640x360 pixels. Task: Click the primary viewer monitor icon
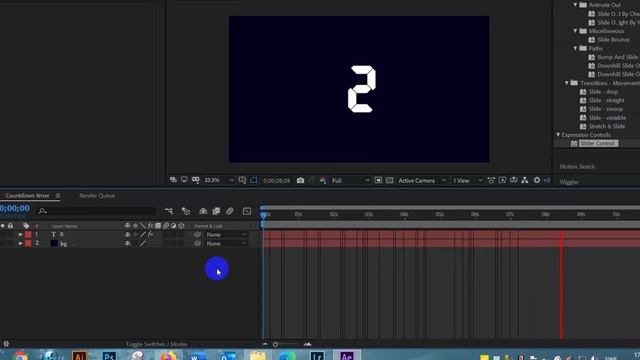pyautogui.click(x=184, y=180)
